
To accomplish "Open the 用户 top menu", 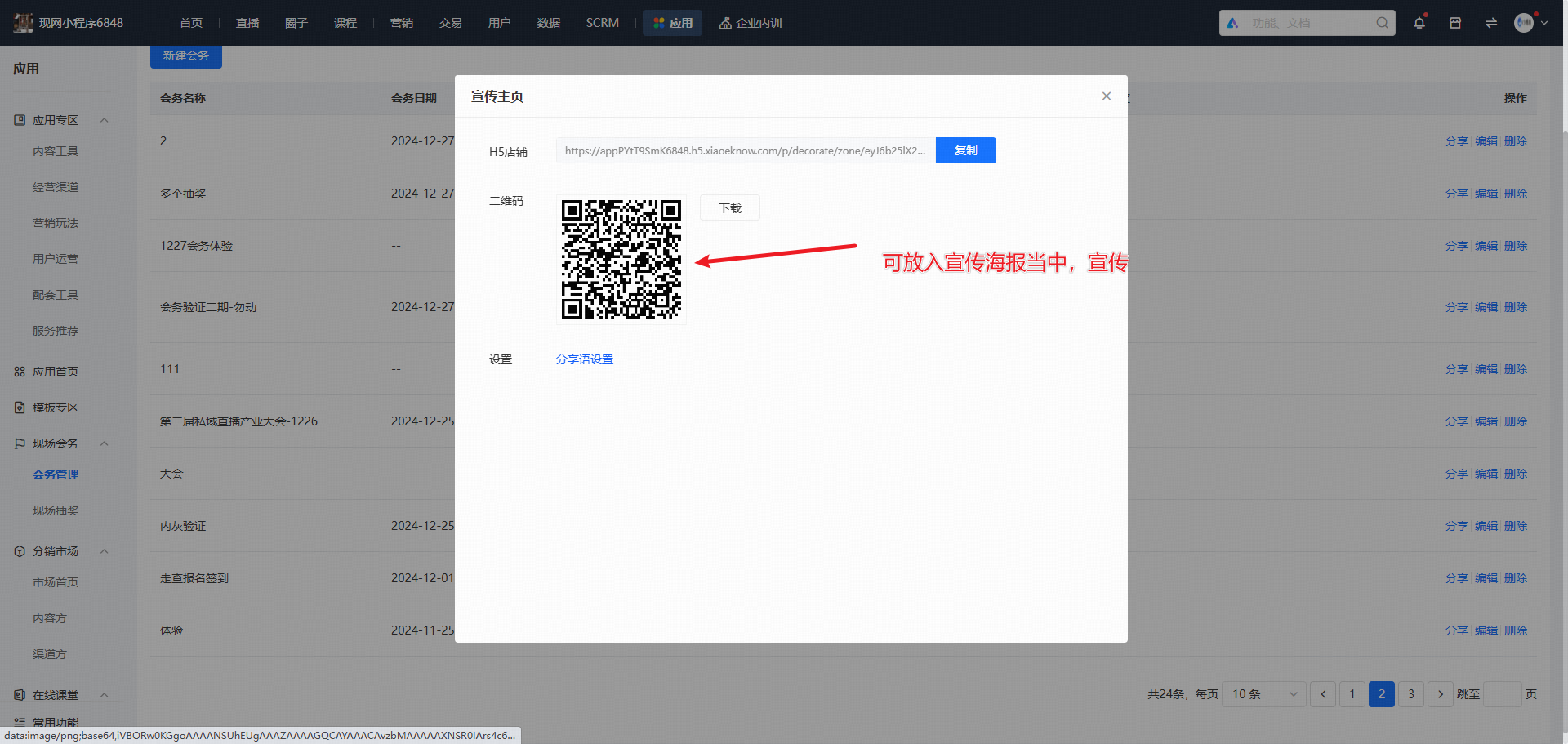I will coord(500,23).
